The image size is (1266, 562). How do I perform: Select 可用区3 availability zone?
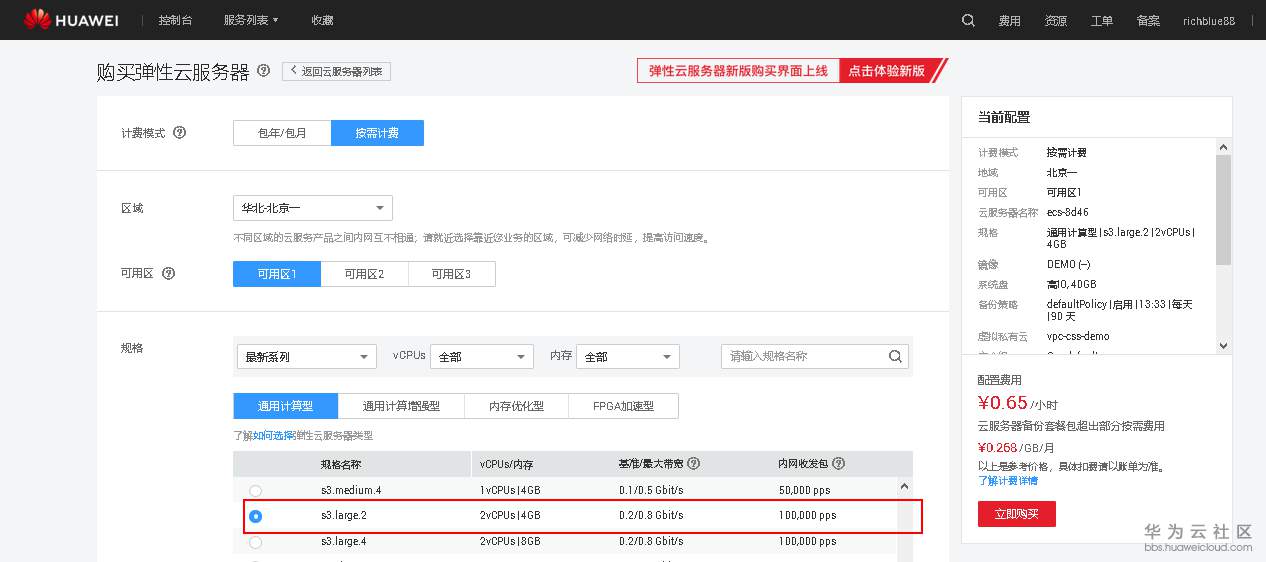452,274
